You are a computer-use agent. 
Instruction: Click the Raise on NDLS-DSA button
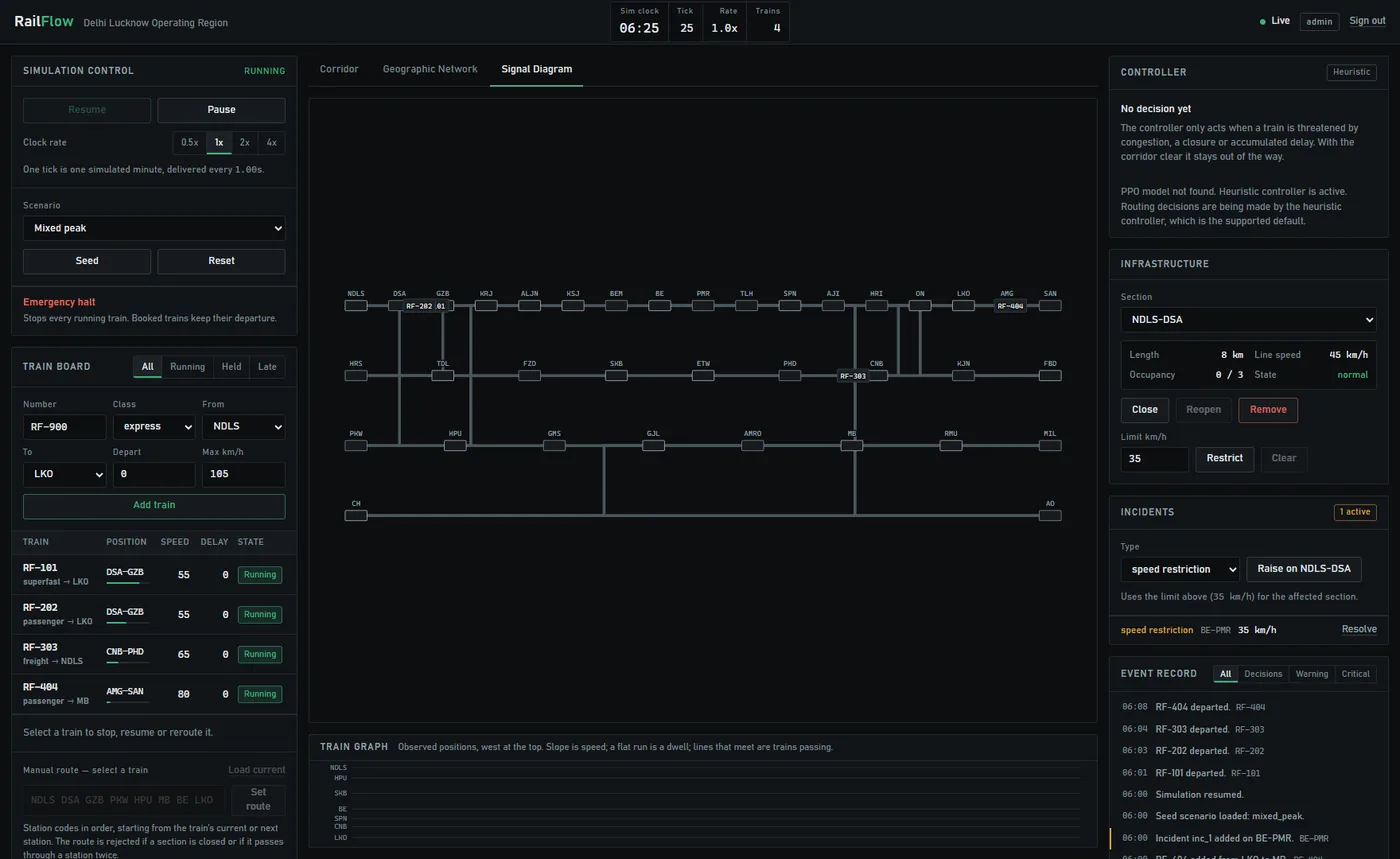coord(1304,570)
